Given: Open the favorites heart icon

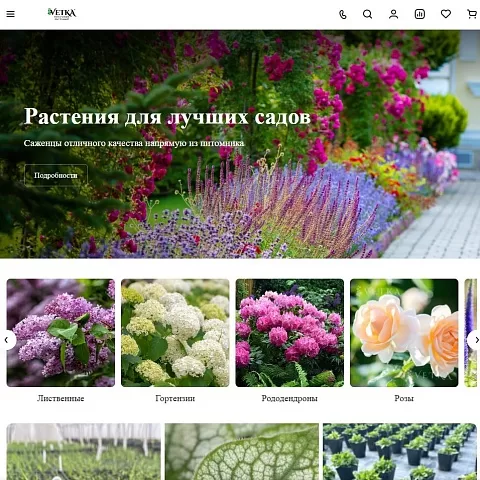Looking at the screenshot, I should click(x=446, y=14).
